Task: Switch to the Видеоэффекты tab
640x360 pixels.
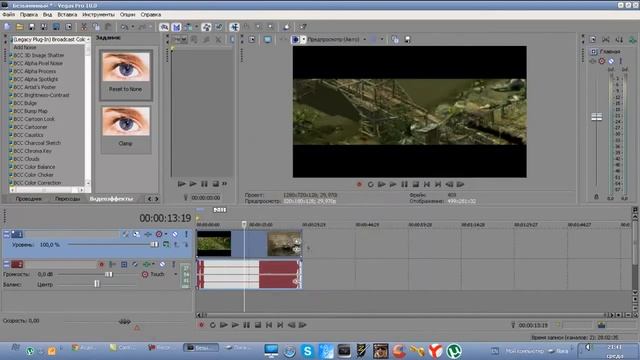Action: click(111, 199)
